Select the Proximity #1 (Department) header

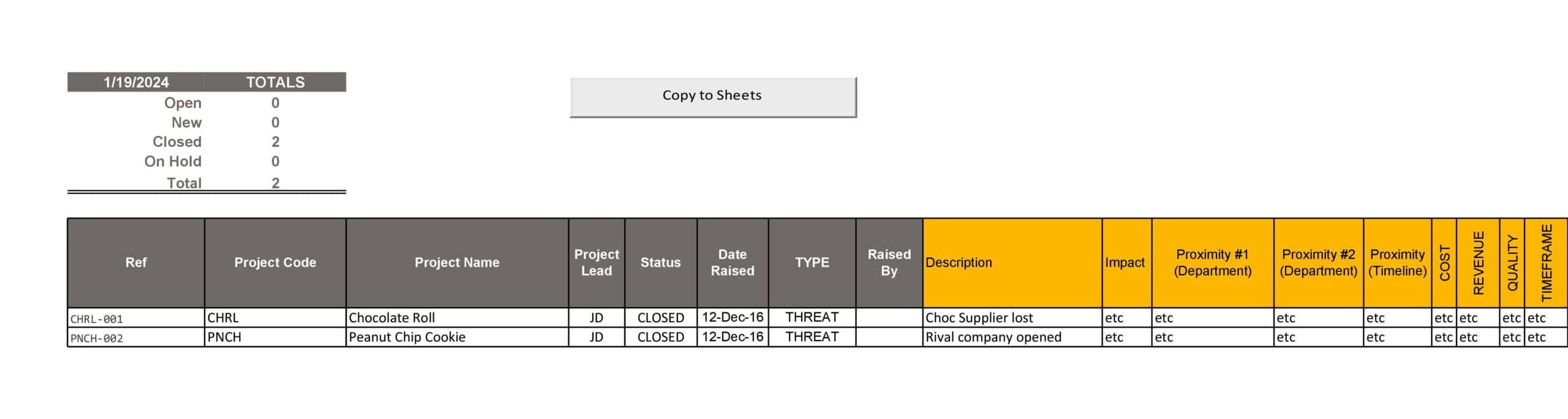(1212, 263)
